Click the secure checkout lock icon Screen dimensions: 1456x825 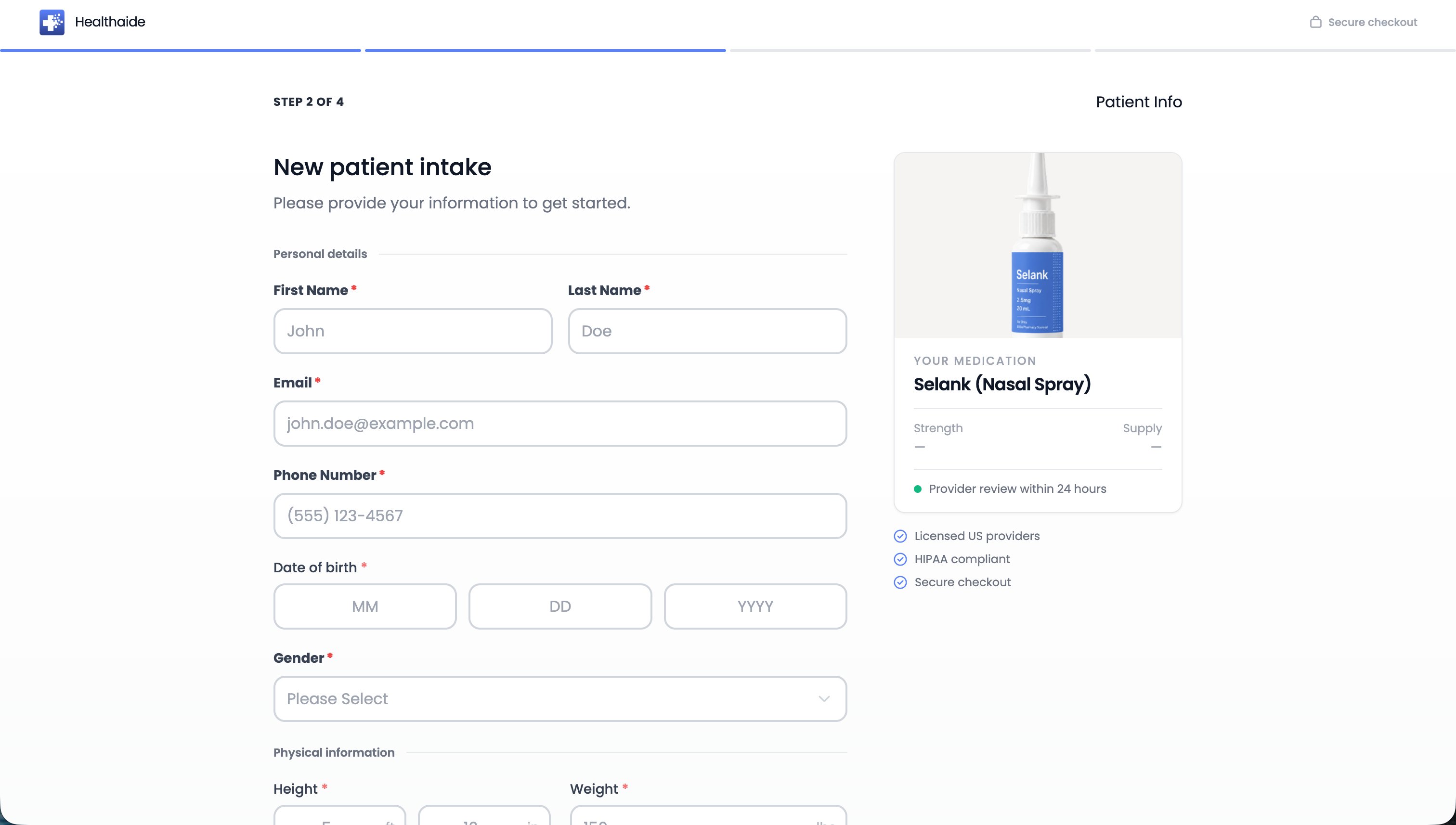click(1315, 22)
